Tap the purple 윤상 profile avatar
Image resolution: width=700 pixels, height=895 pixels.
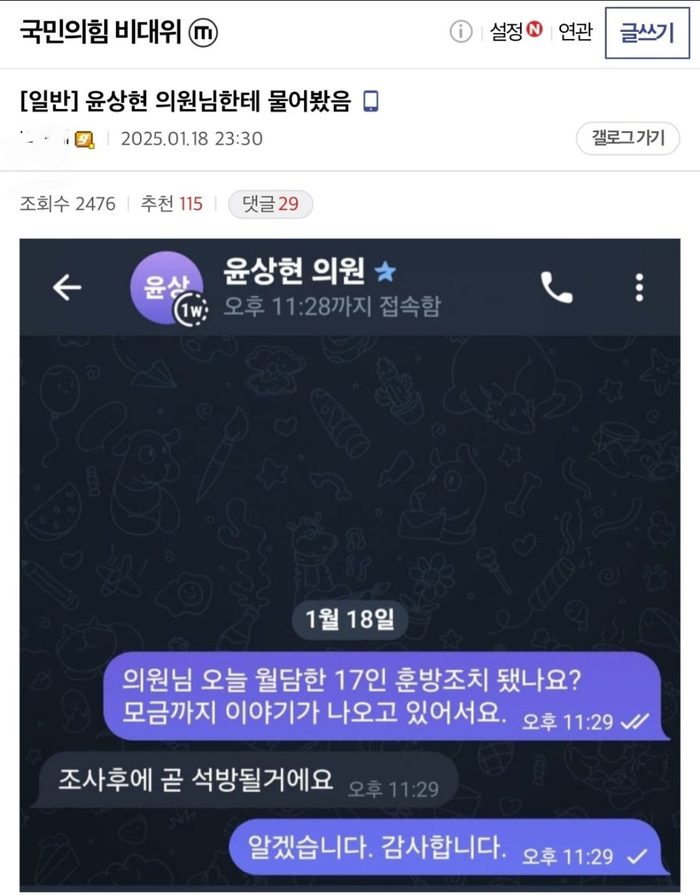pyautogui.click(x=167, y=288)
